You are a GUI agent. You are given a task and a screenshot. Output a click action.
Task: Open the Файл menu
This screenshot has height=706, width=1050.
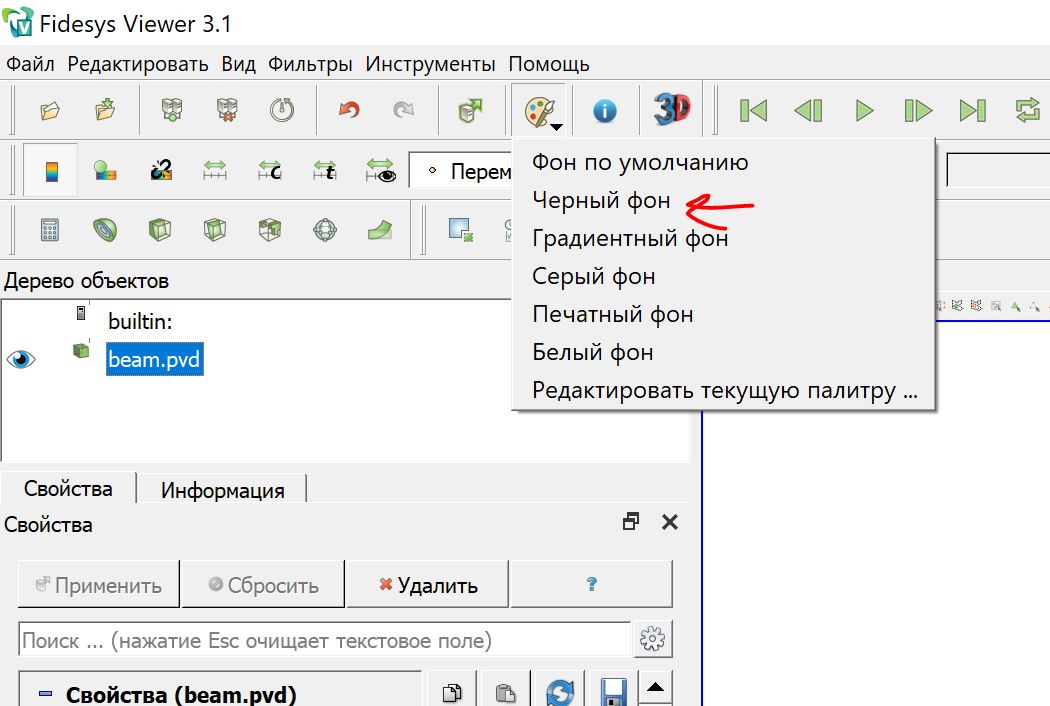coord(30,64)
